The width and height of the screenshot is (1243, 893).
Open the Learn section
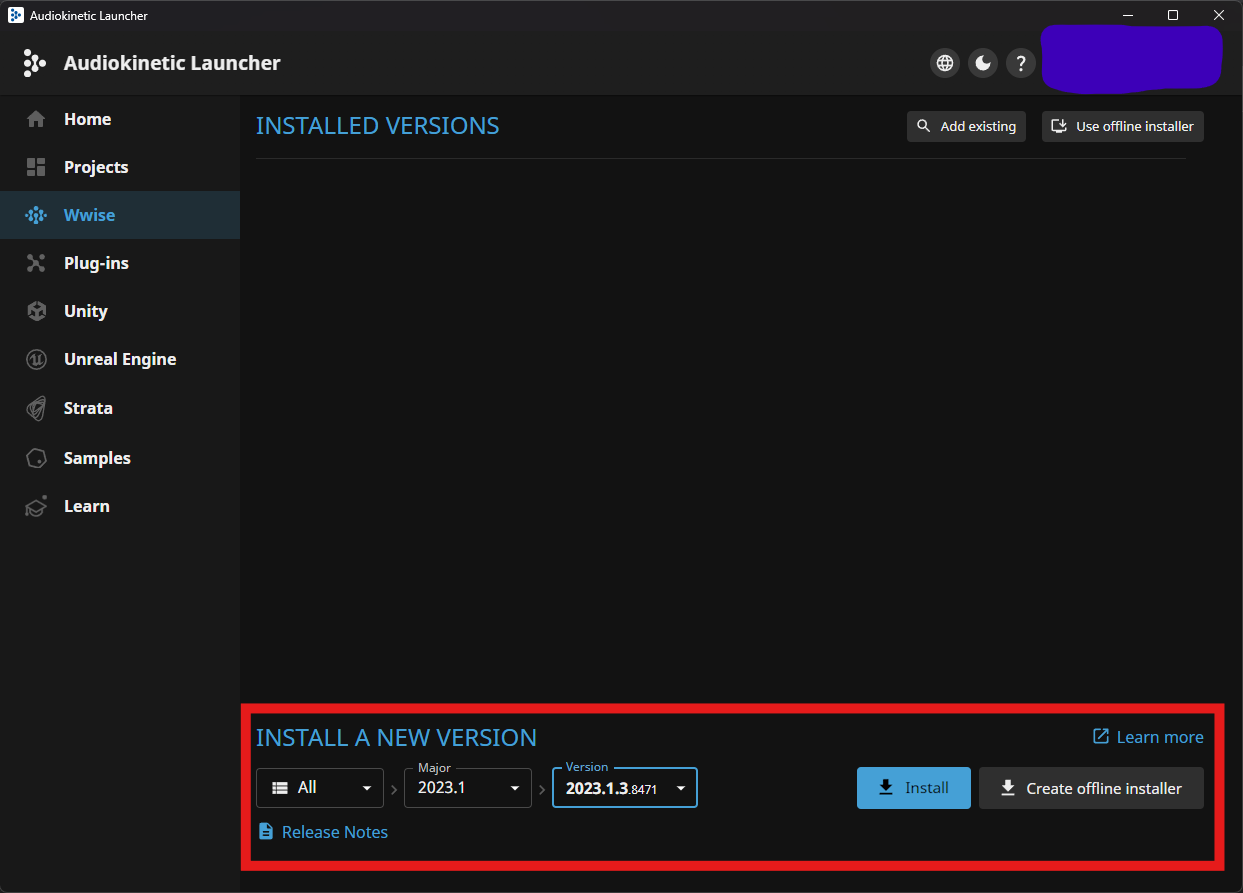pos(120,506)
